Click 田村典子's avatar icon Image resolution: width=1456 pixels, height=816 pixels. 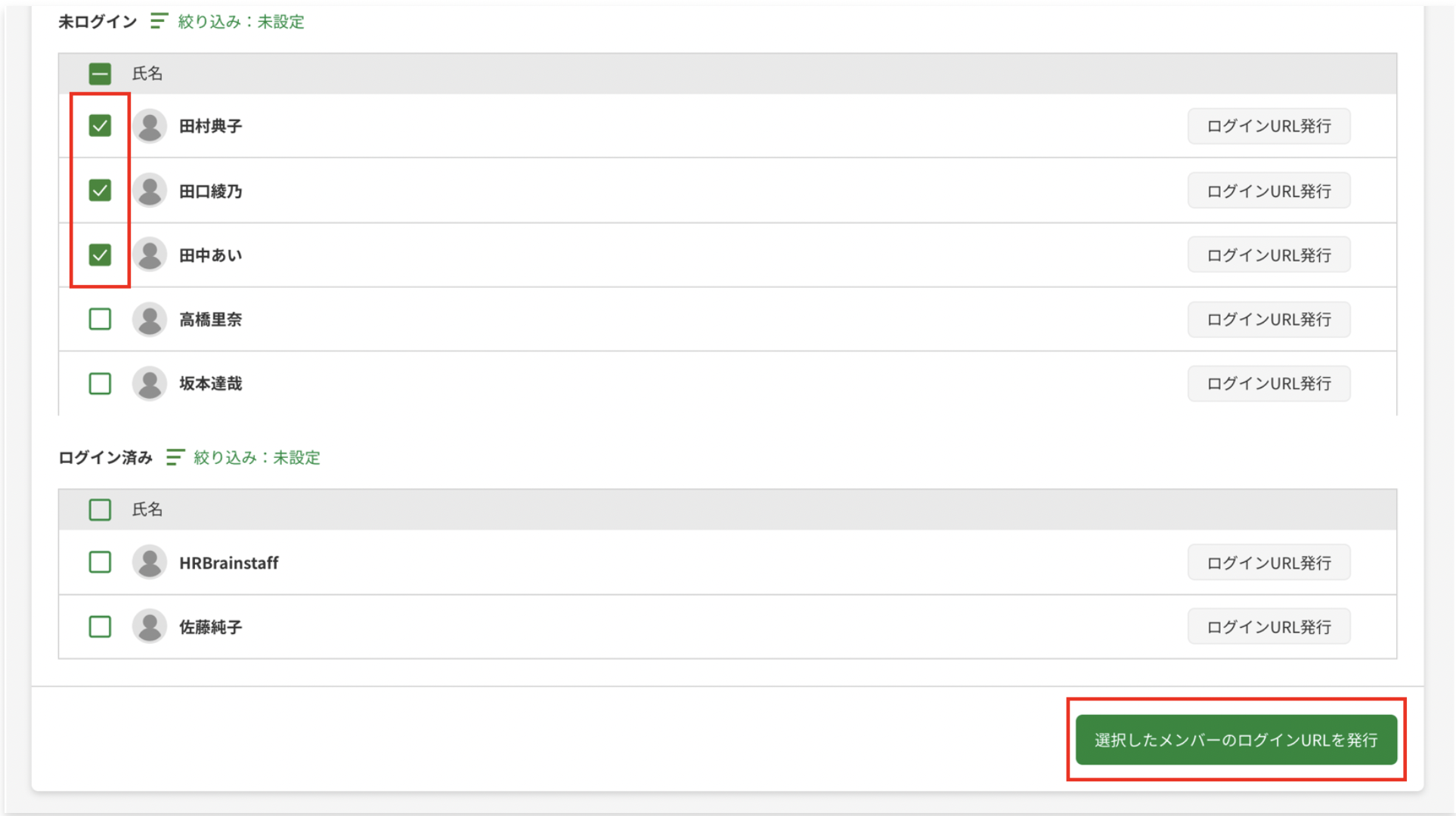point(150,126)
